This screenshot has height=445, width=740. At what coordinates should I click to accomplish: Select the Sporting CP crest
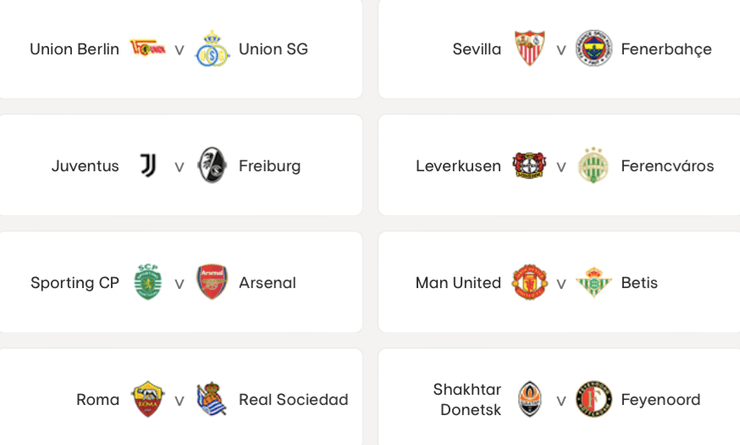tap(147, 283)
